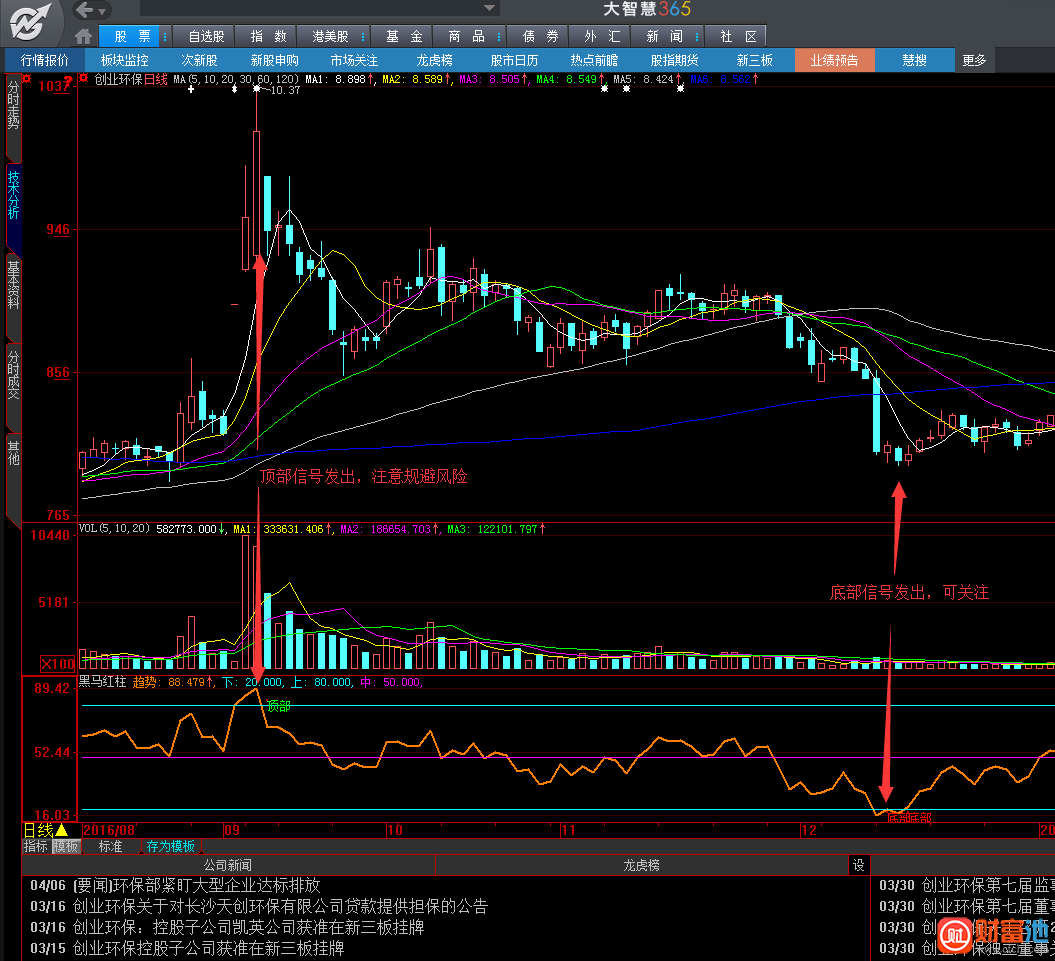The width and height of the screenshot is (1055, 961).
Task: Open 慧搜 search item
Action: coord(914,61)
